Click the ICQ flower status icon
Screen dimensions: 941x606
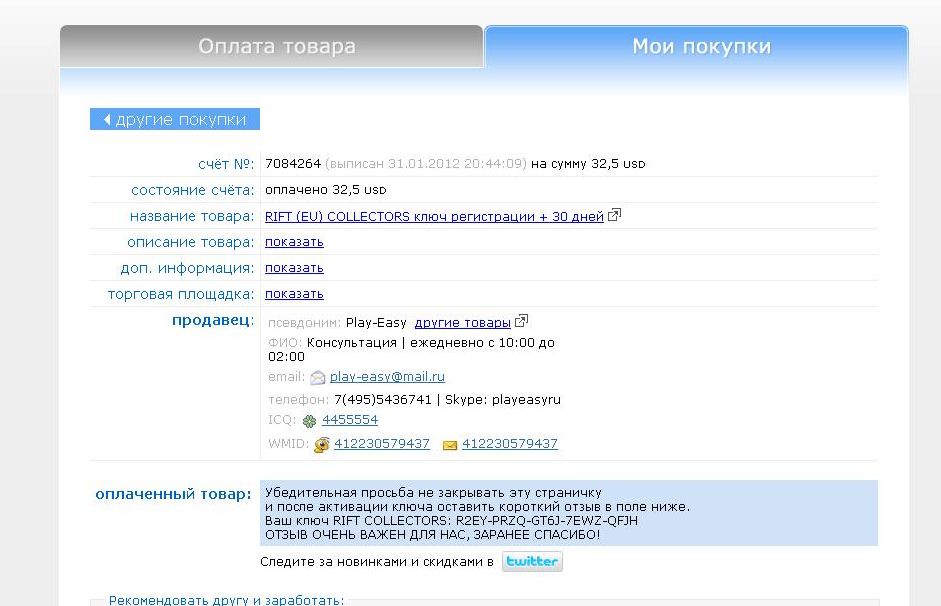309,421
